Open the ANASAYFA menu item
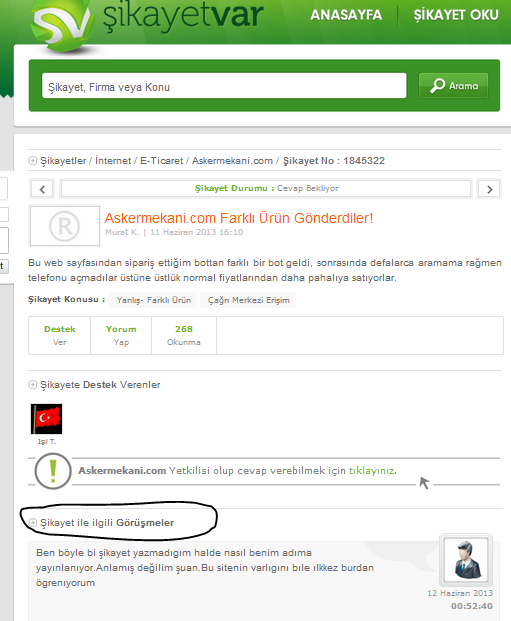Screen dimensions: 511x621 (x=346, y=15)
